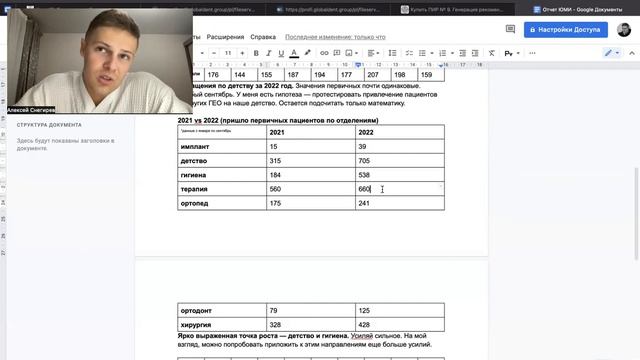Open the Справка menu
640x360 pixels.
(x=263, y=37)
